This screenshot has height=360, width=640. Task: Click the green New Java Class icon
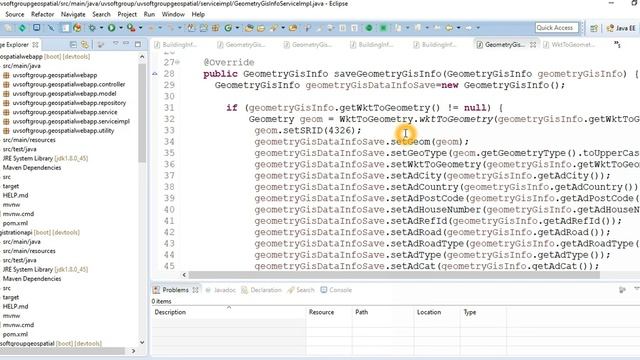[228, 28]
